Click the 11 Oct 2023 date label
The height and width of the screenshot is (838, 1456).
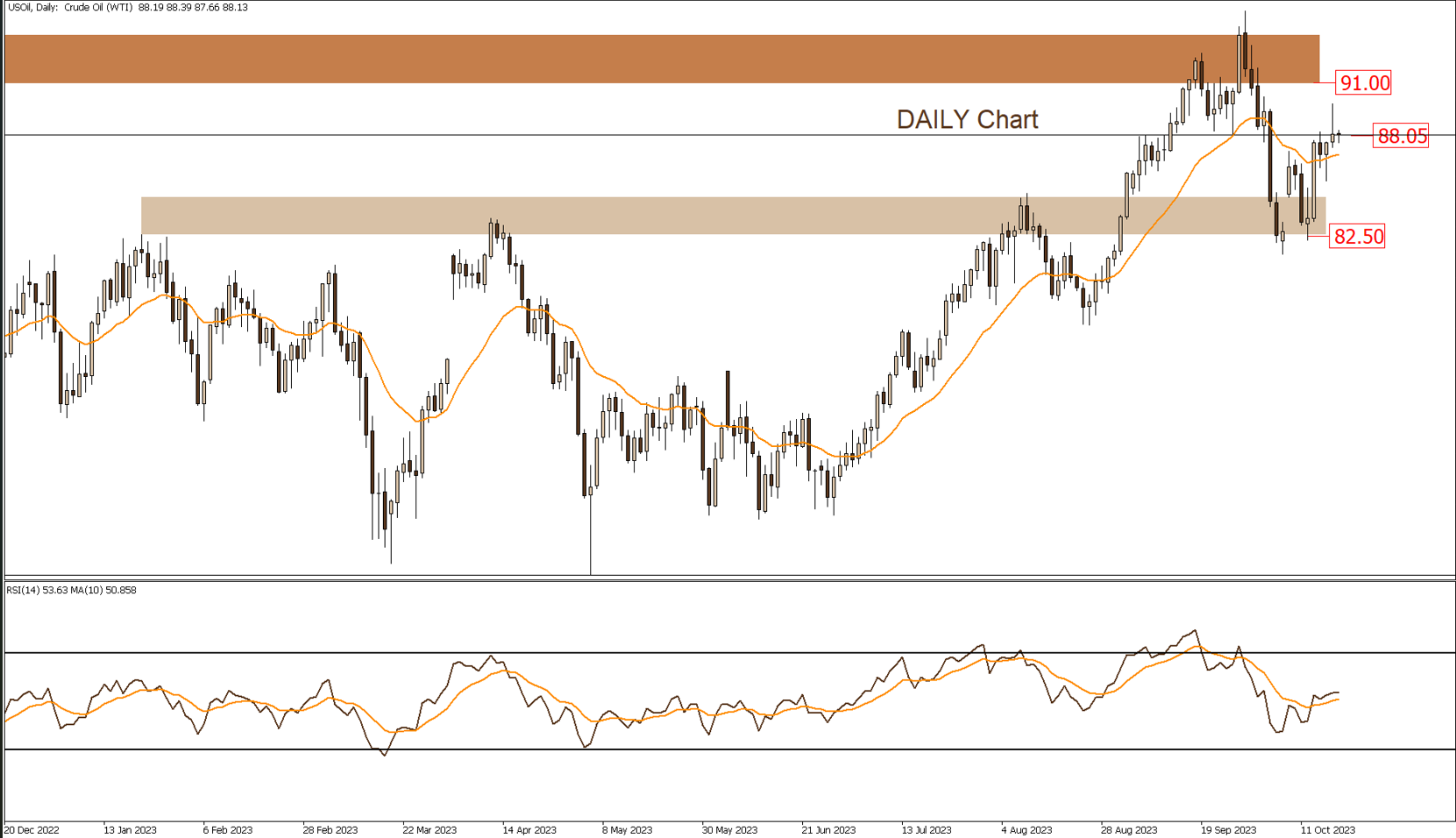[x=1328, y=829]
